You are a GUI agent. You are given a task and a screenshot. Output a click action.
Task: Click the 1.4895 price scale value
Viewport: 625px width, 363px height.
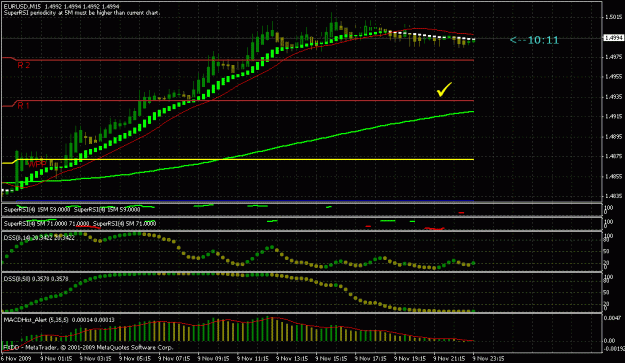tap(614, 137)
